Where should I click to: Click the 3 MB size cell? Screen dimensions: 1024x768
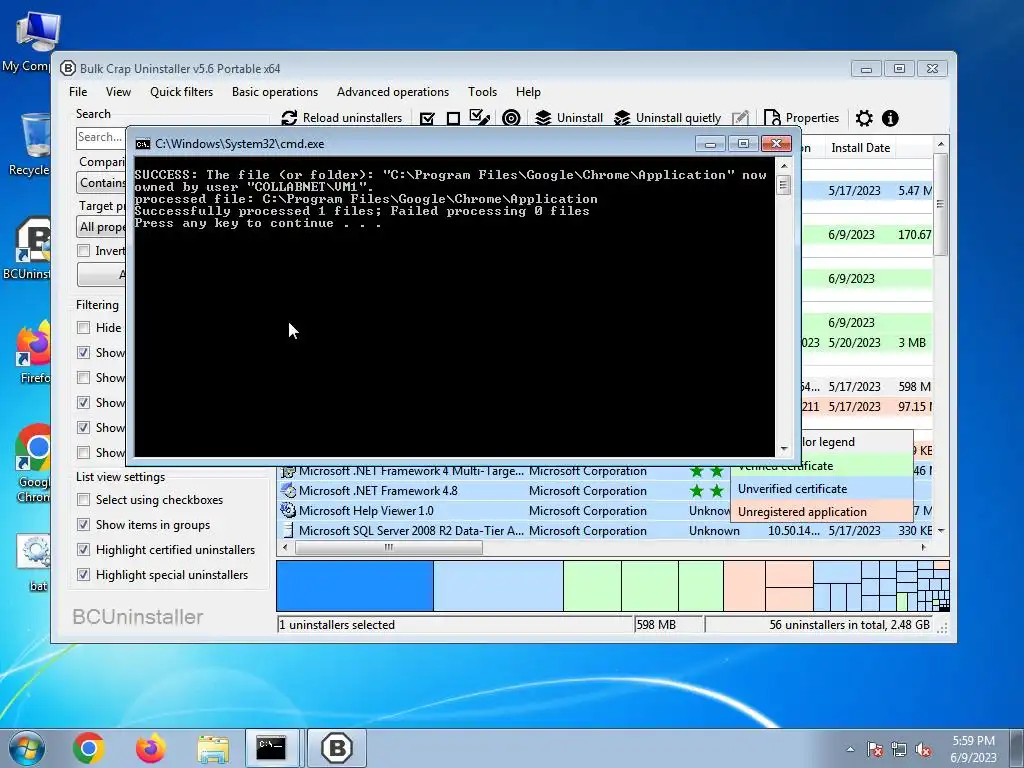pos(912,342)
